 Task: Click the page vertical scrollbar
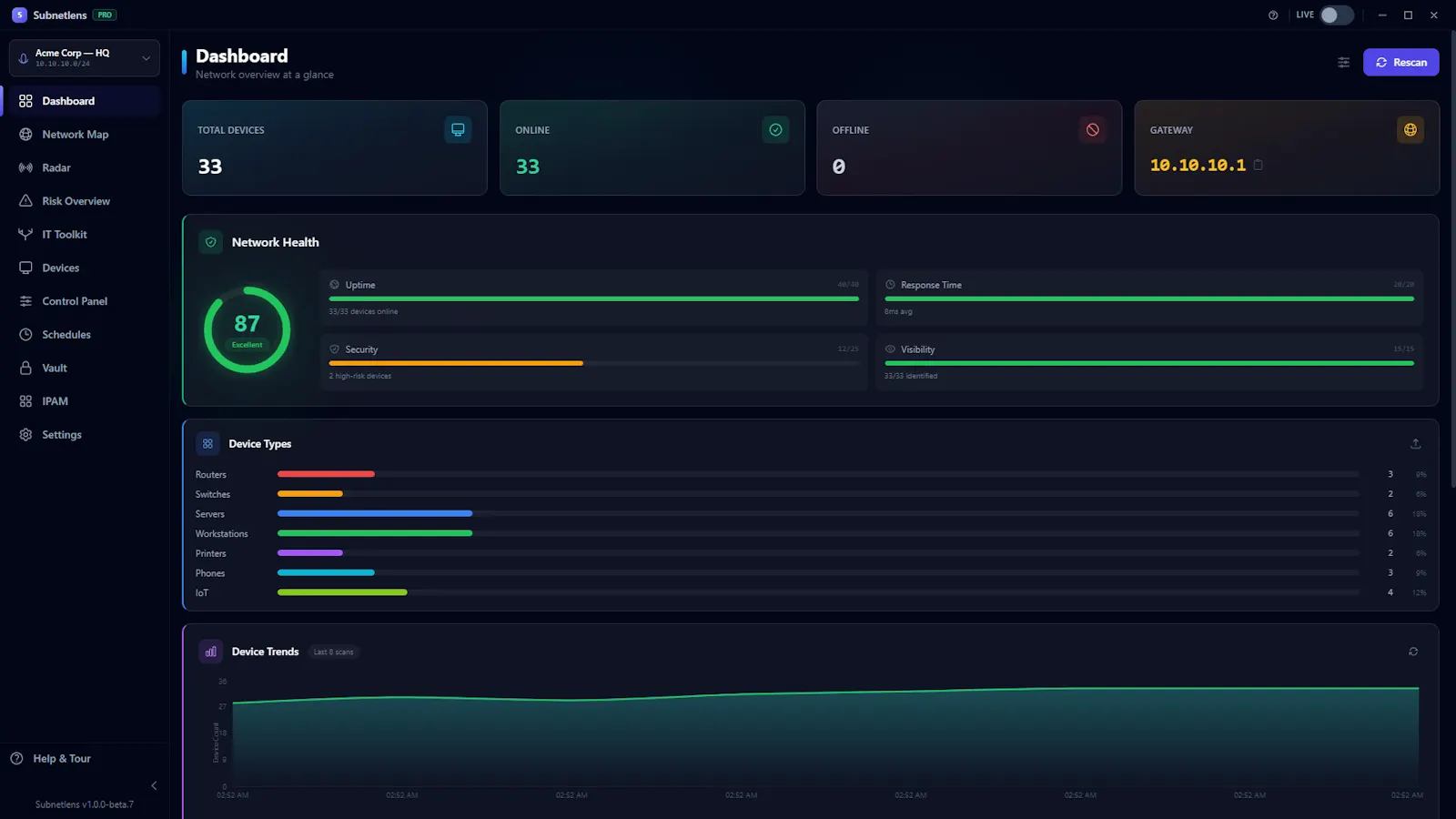coord(1452,259)
